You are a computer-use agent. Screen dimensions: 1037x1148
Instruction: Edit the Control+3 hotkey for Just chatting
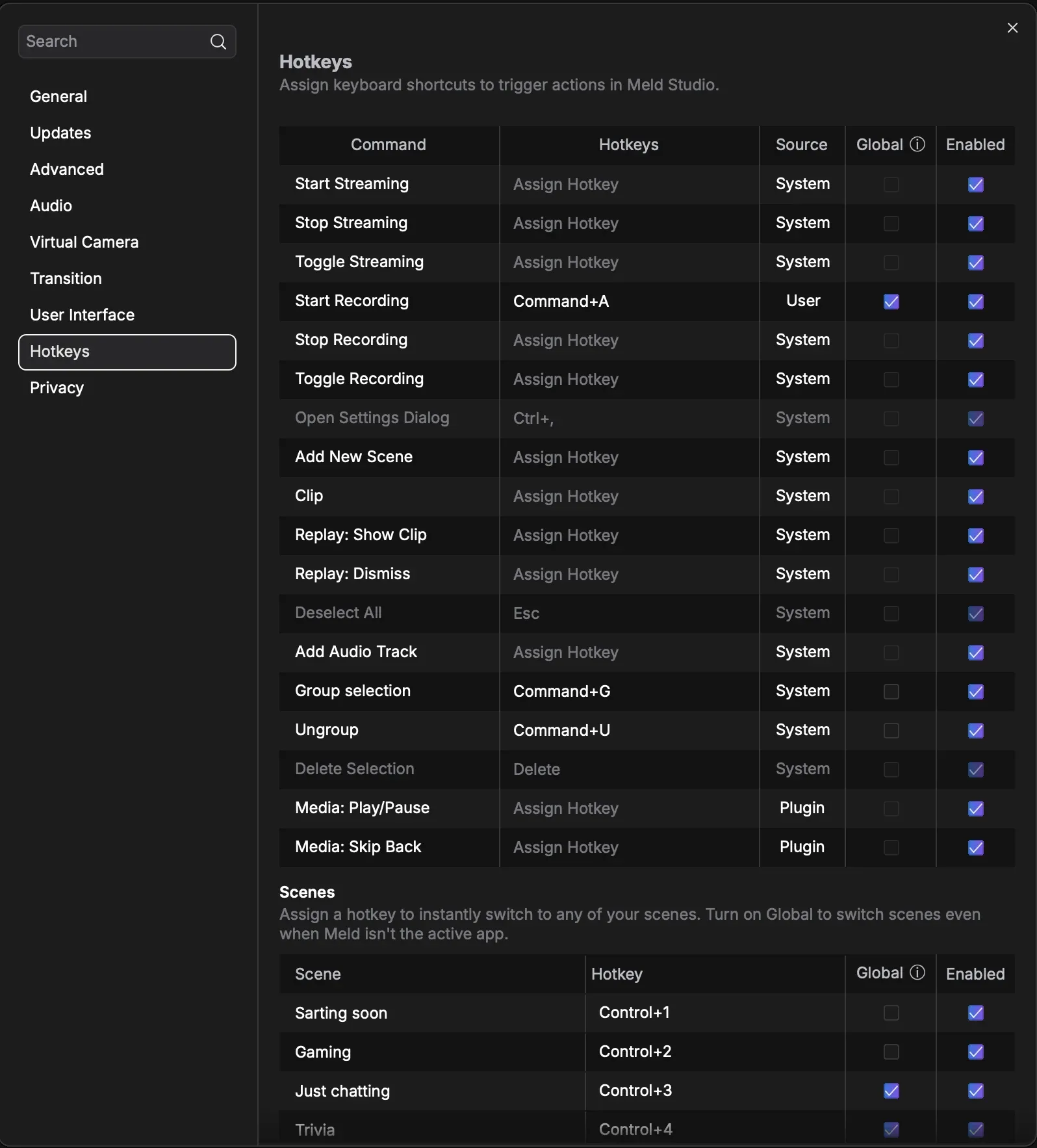(715, 1091)
